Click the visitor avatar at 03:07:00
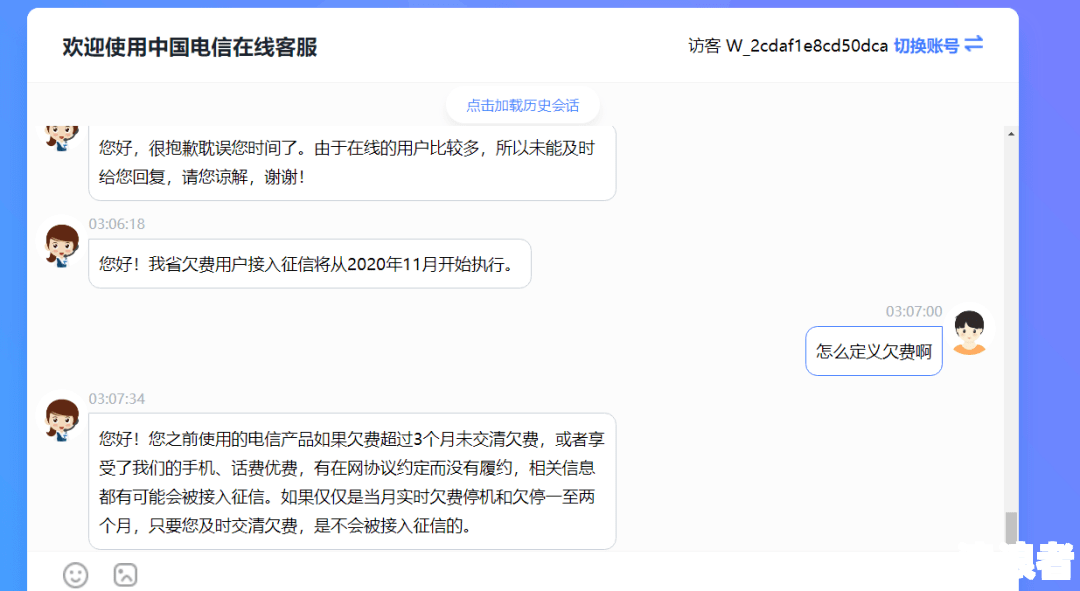Image resolution: width=1080 pixels, height=591 pixels. click(x=969, y=332)
